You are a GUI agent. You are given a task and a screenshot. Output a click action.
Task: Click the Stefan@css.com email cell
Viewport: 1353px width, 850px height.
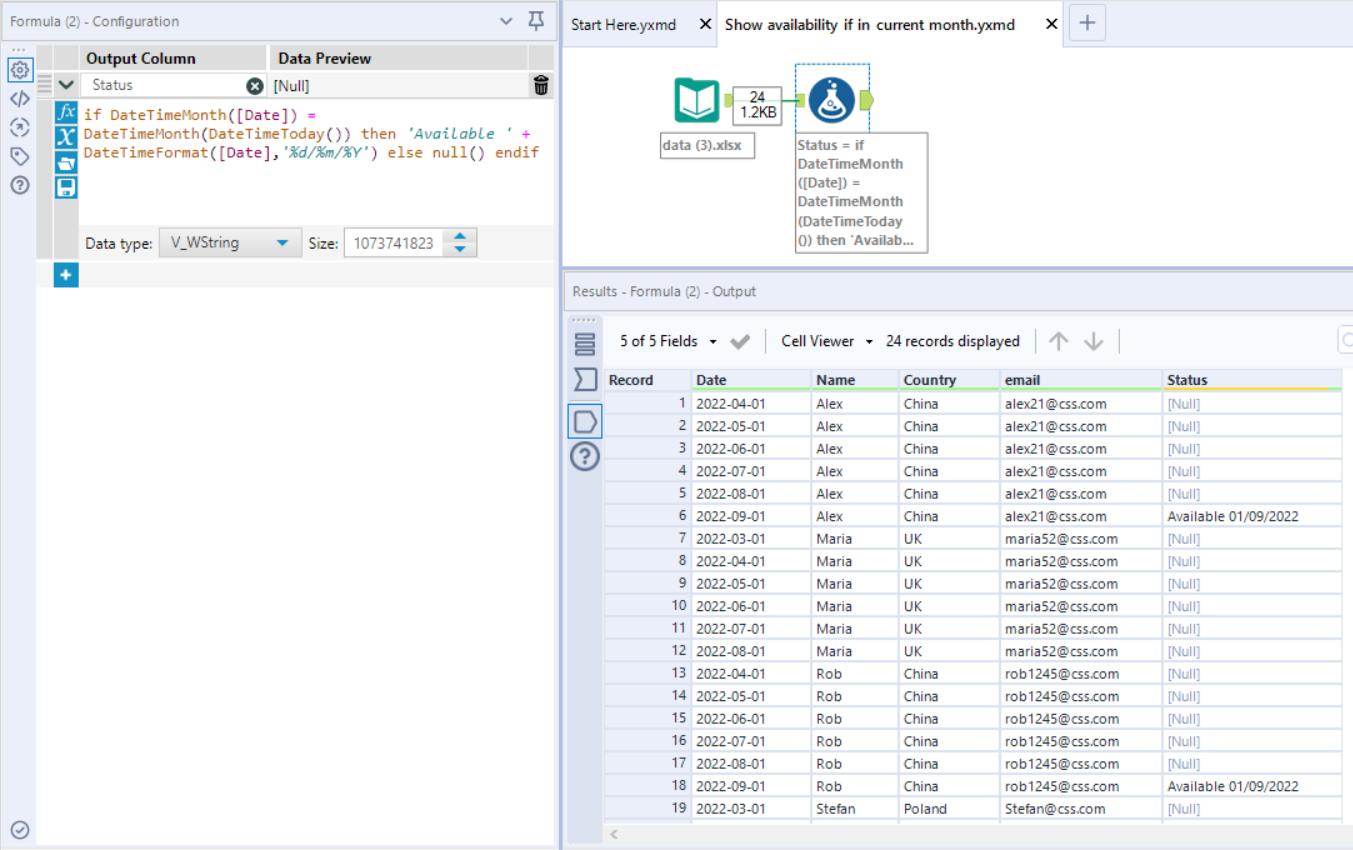tap(1081, 809)
